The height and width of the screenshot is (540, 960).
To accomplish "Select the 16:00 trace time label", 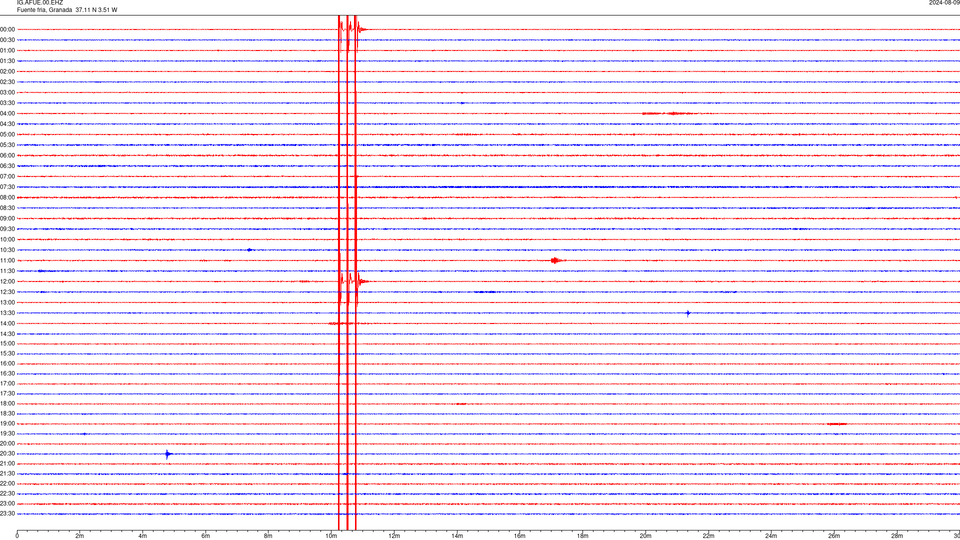I will point(8,363).
